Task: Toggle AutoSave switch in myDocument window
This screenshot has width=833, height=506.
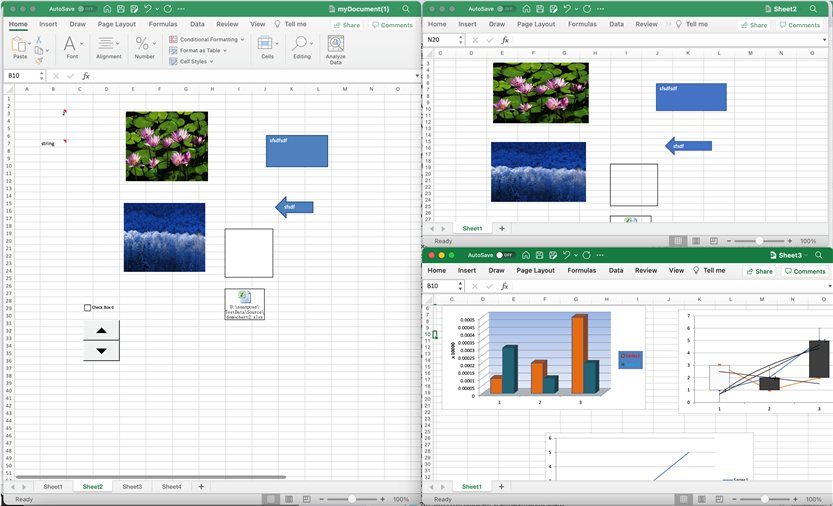Action: click(x=87, y=8)
